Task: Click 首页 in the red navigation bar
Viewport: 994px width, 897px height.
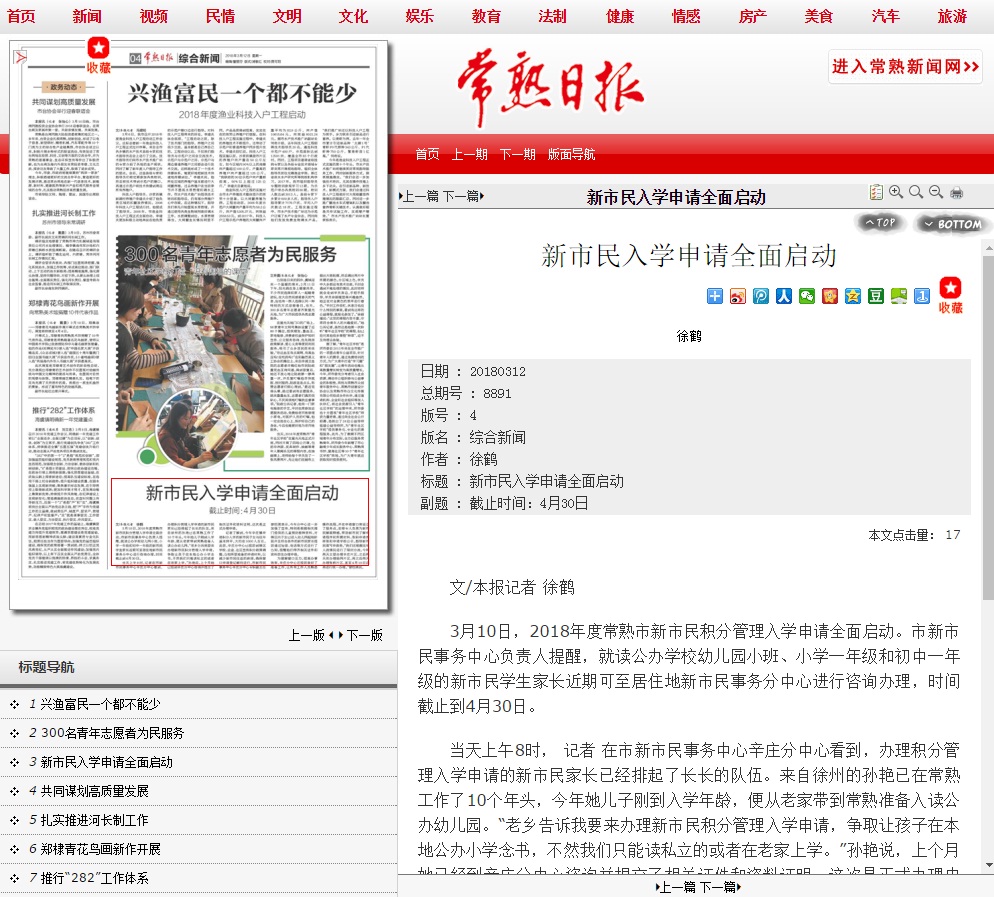Action: (427, 154)
